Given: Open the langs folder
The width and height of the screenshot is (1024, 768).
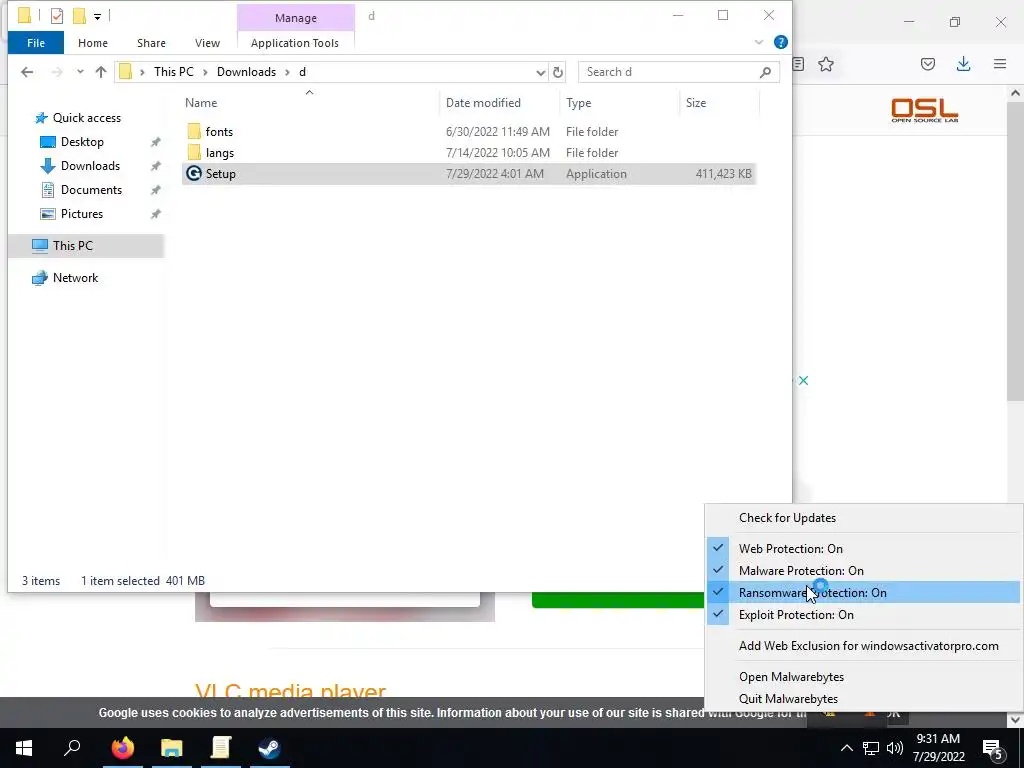Looking at the screenshot, I should tap(219, 153).
